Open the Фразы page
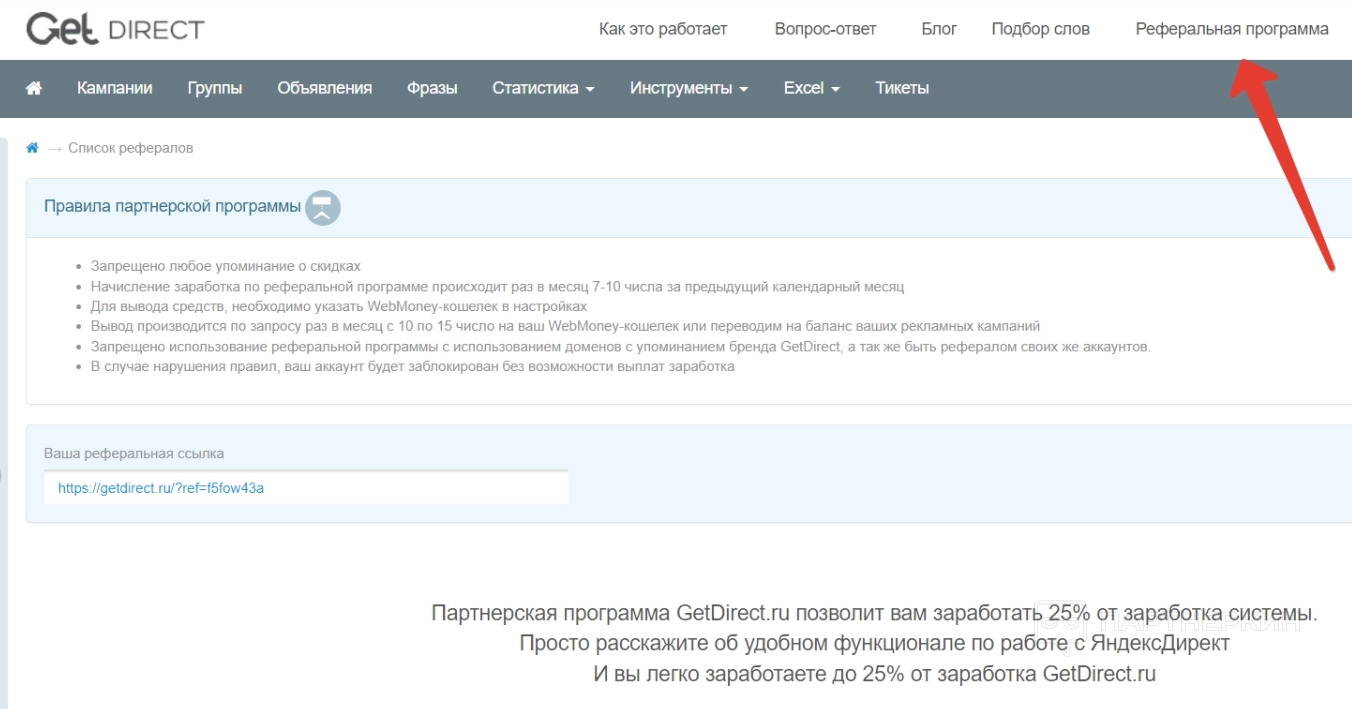This screenshot has width=1352, height=709. pyautogui.click(x=432, y=88)
